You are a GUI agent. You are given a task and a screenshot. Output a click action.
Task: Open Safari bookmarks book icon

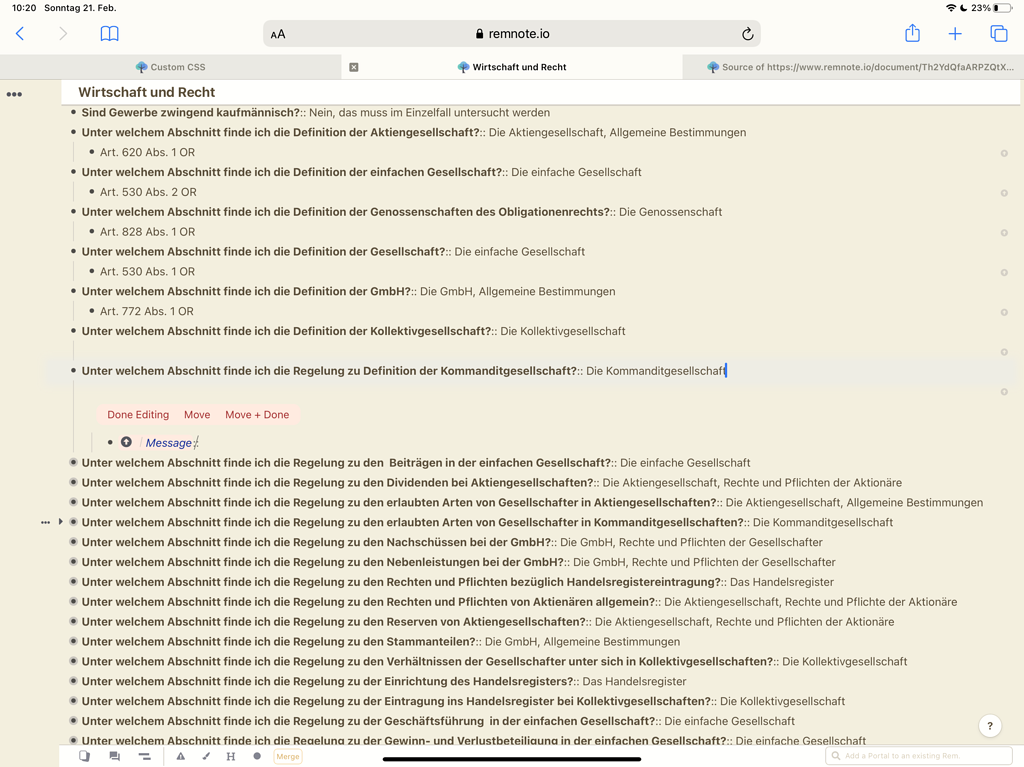coord(110,34)
